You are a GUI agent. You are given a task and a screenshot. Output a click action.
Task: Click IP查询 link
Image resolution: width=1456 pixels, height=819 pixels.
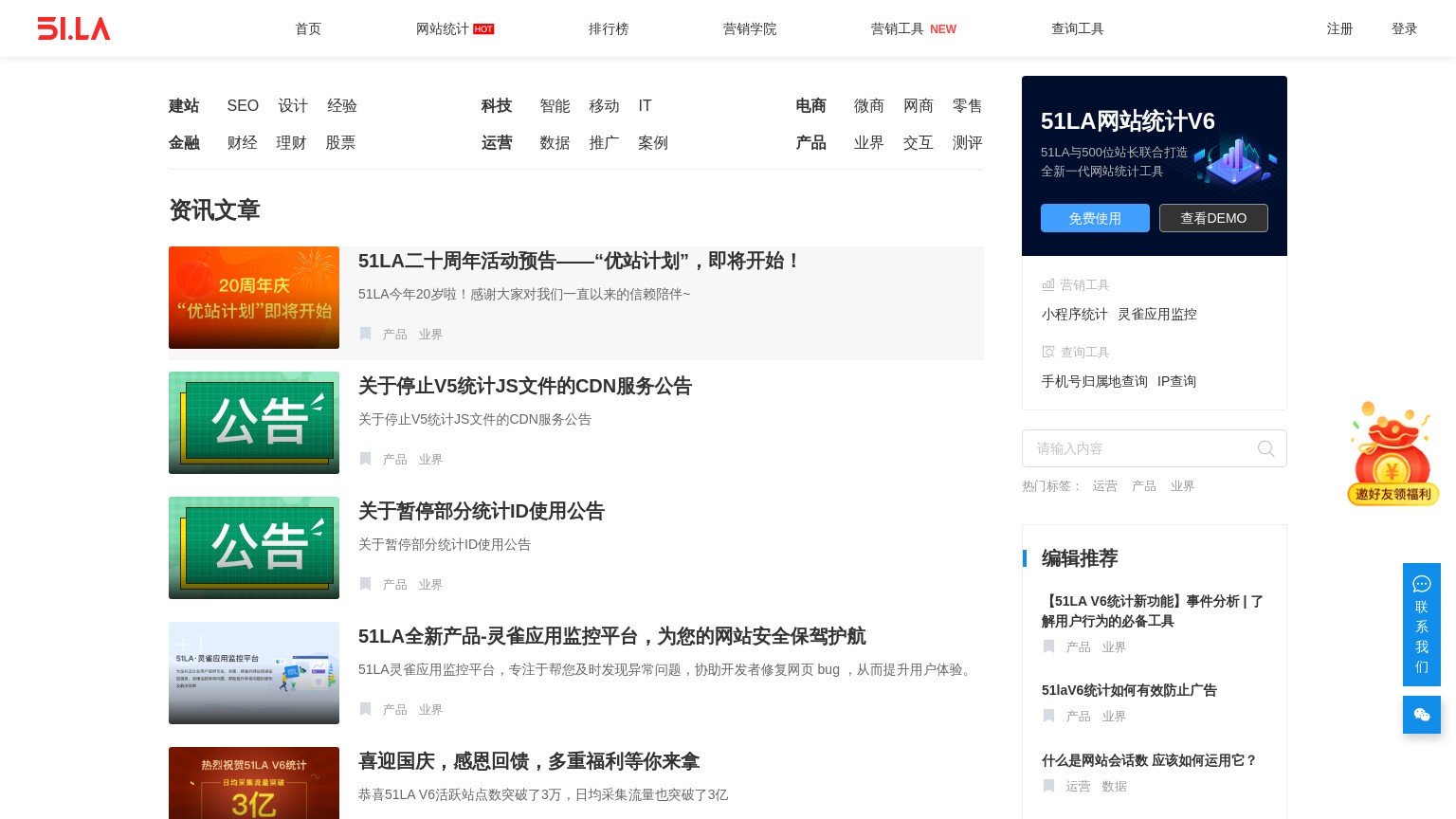point(1176,381)
